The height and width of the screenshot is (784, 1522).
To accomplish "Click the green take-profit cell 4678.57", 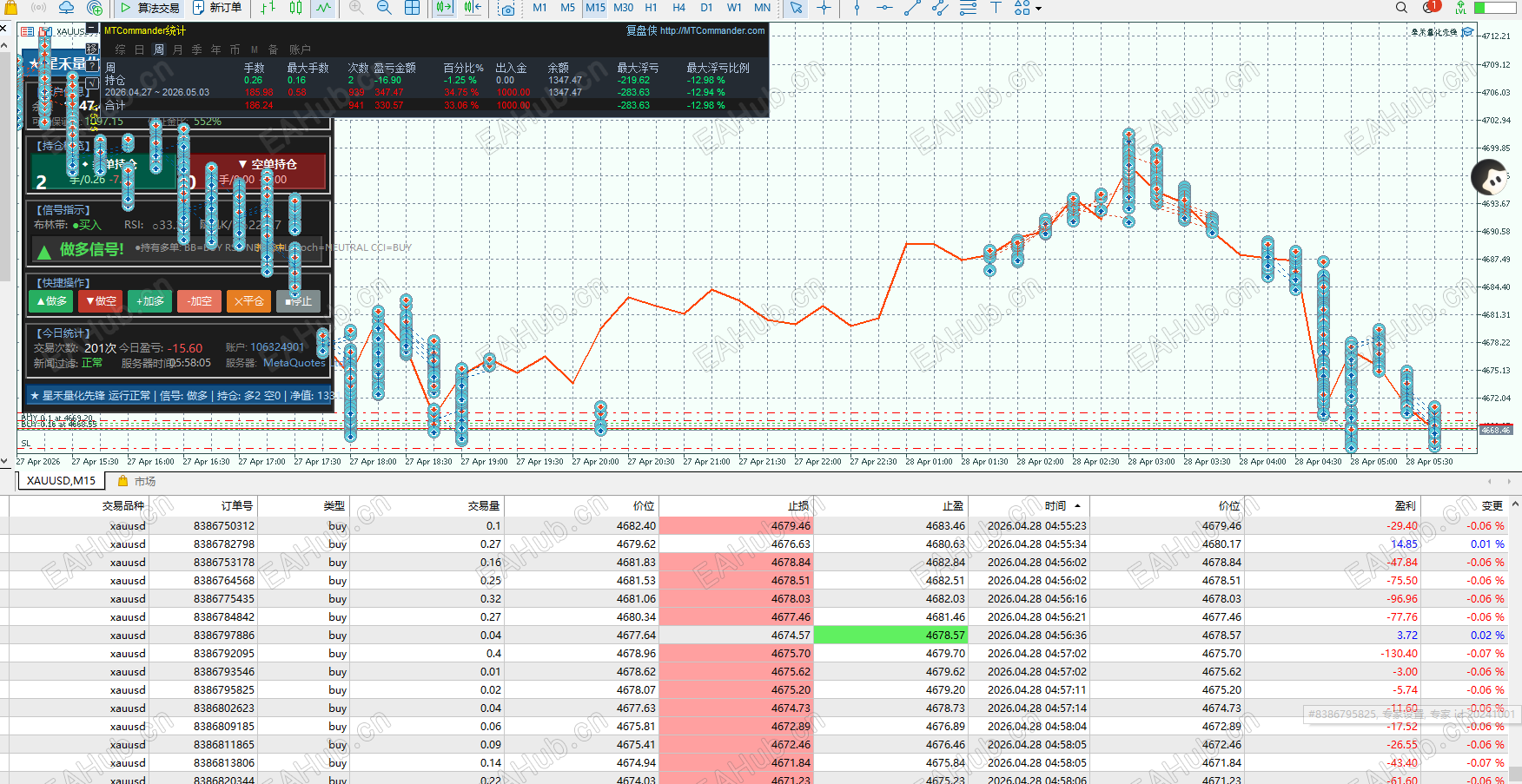I will pos(890,635).
